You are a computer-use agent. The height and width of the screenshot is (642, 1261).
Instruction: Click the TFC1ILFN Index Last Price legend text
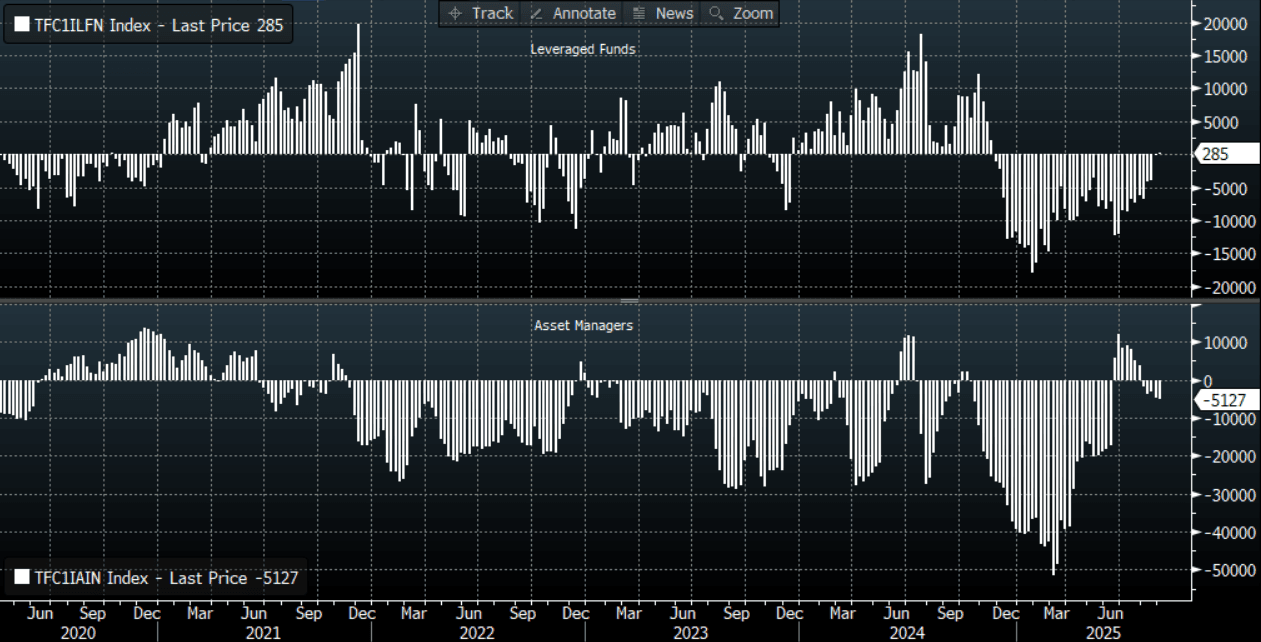coord(156,26)
